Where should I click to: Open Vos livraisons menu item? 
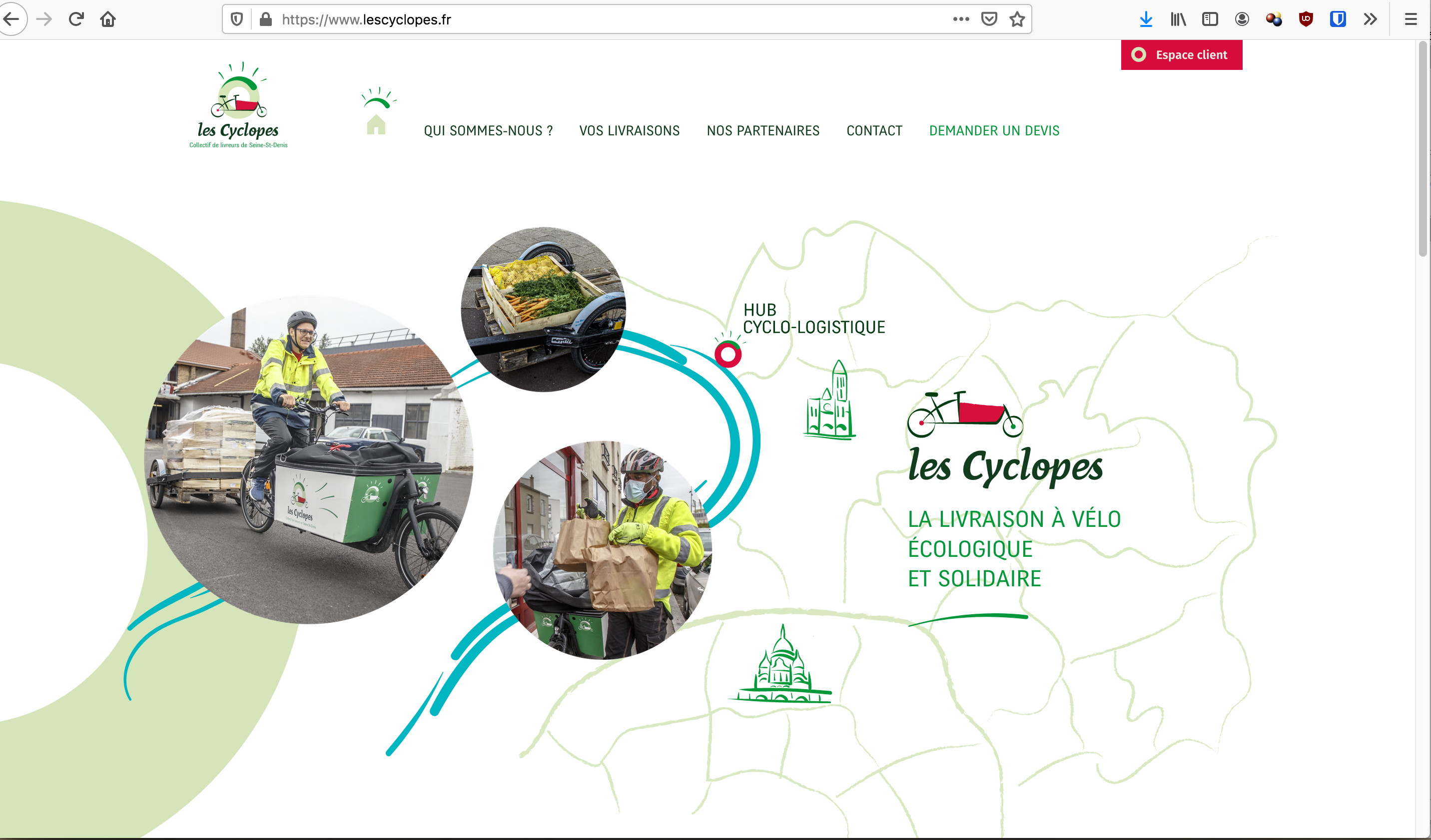pos(629,130)
